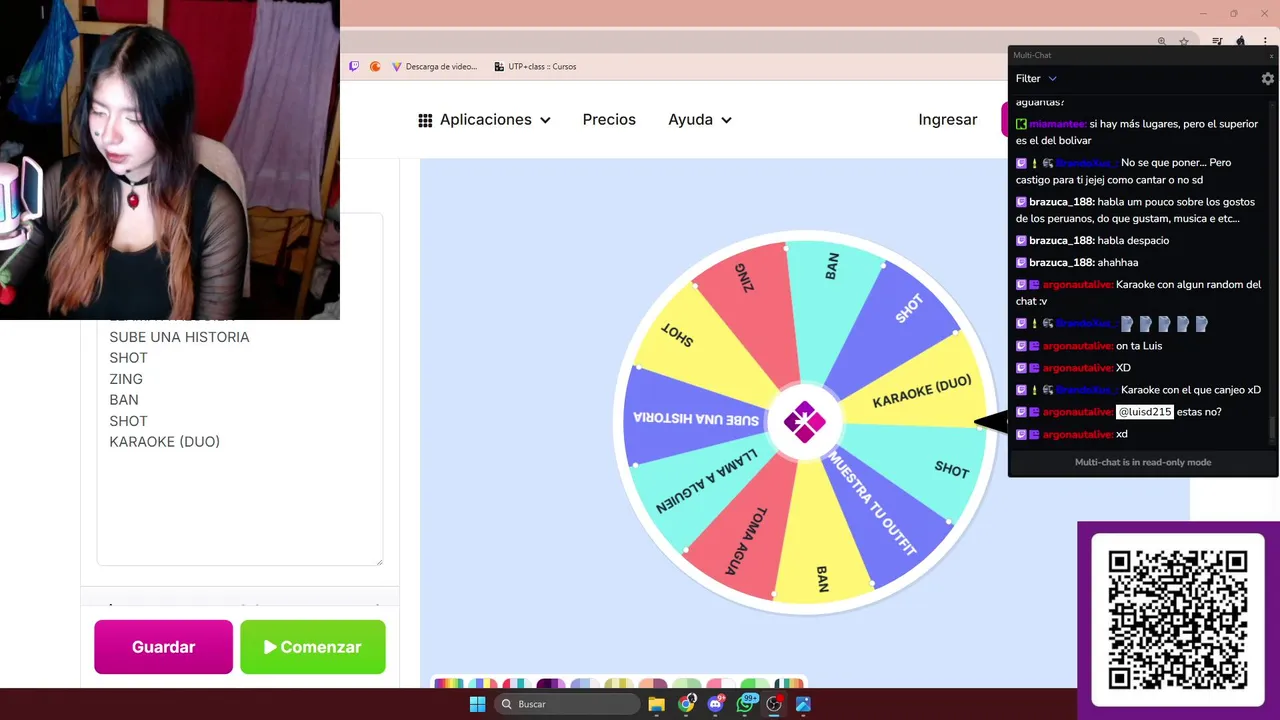
Task: Expand the Multi-Chat Filter dropdown
Action: 1036,78
